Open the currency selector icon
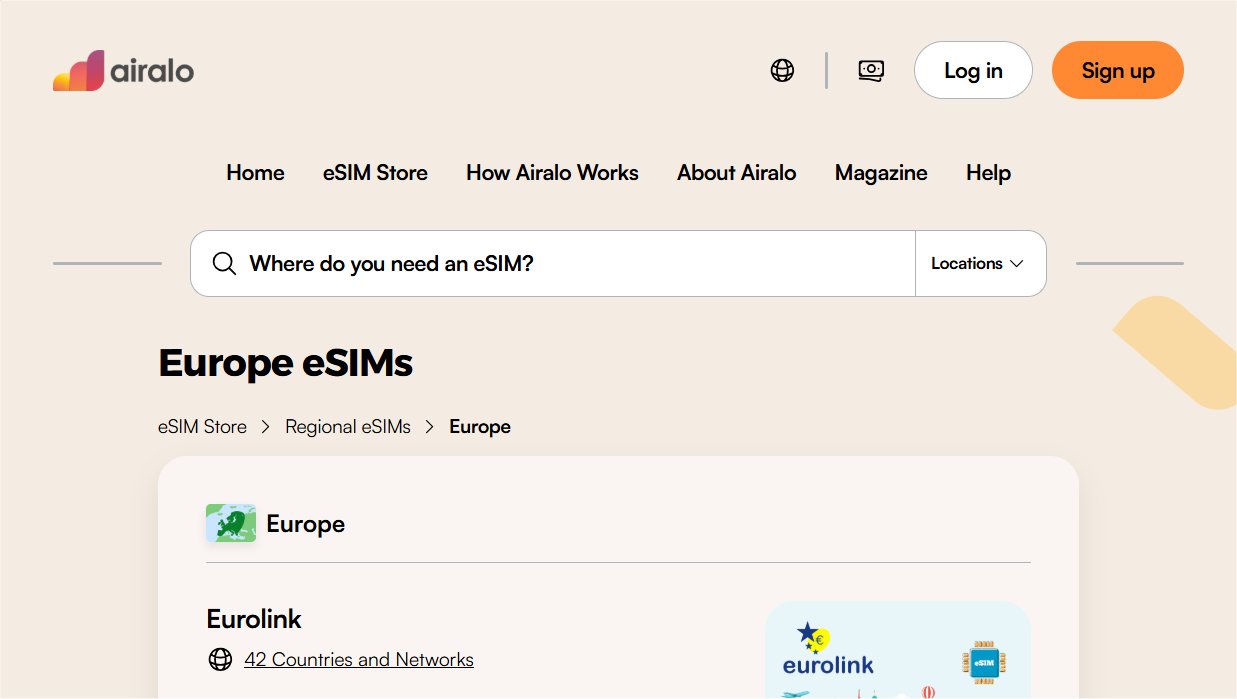The width and height of the screenshot is (1237, 699). [x=871, y=70]
